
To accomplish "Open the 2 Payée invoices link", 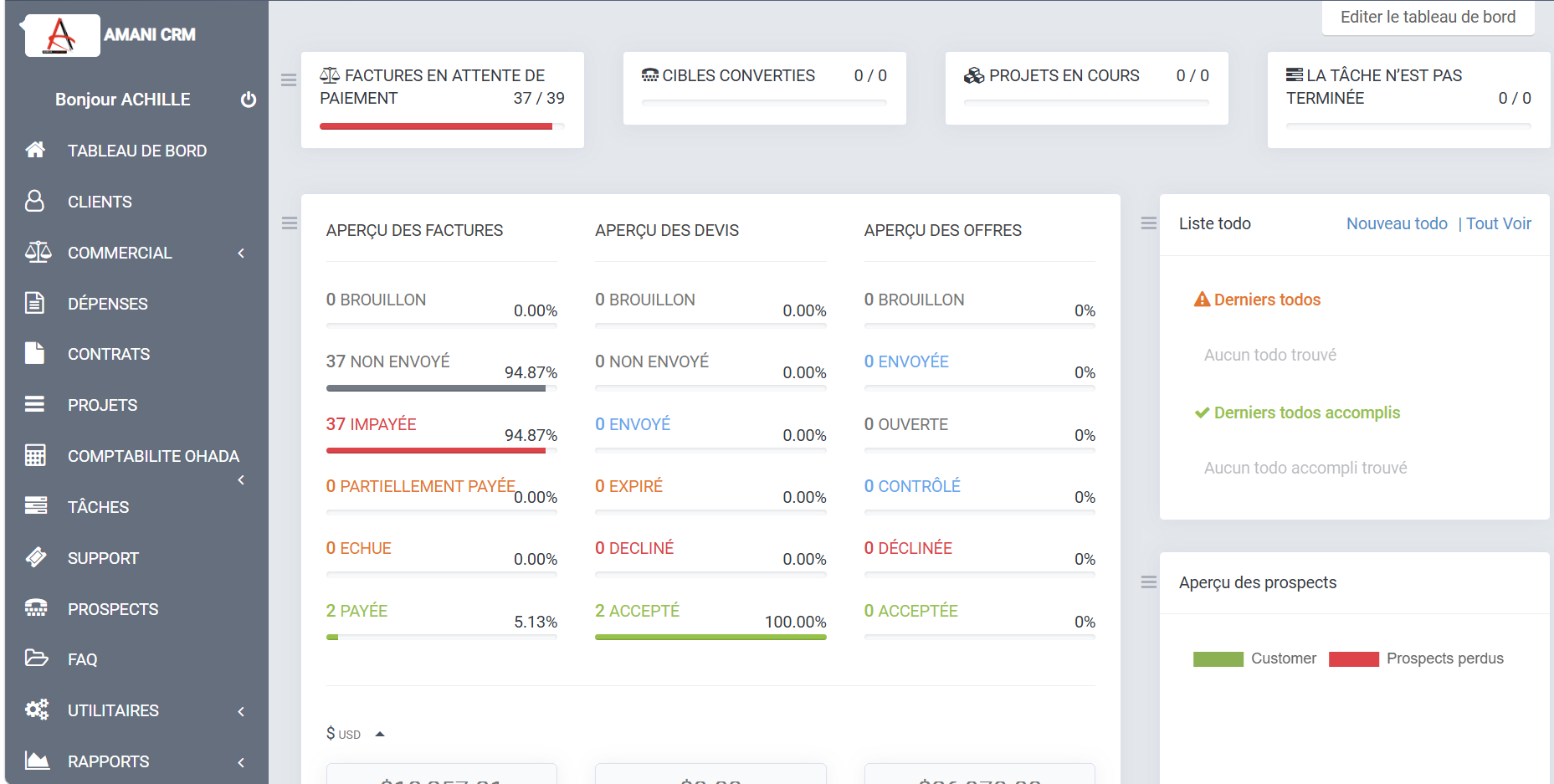I will (356, 611).
